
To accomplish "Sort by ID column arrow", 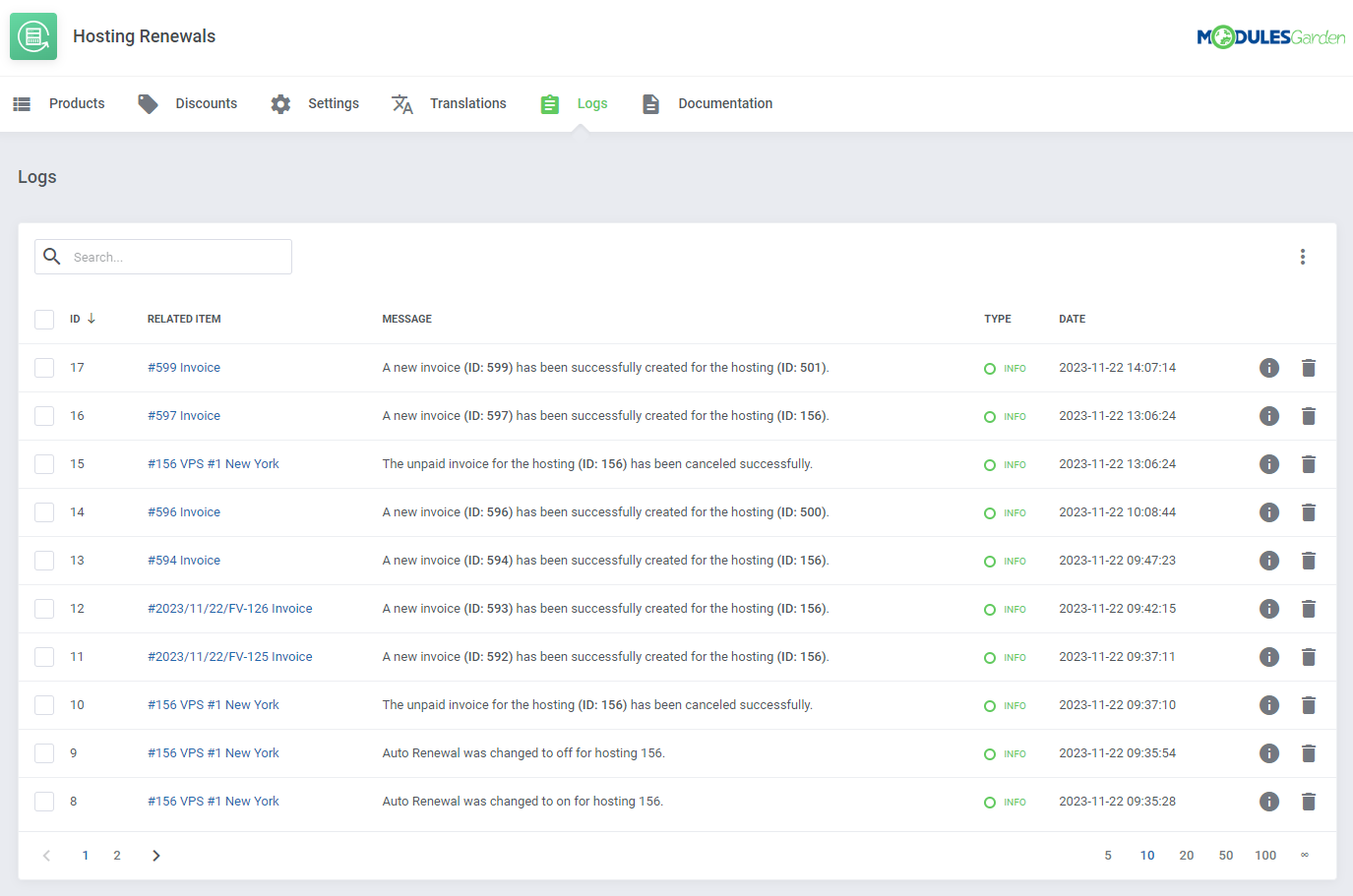I will [x=92, y=319].
